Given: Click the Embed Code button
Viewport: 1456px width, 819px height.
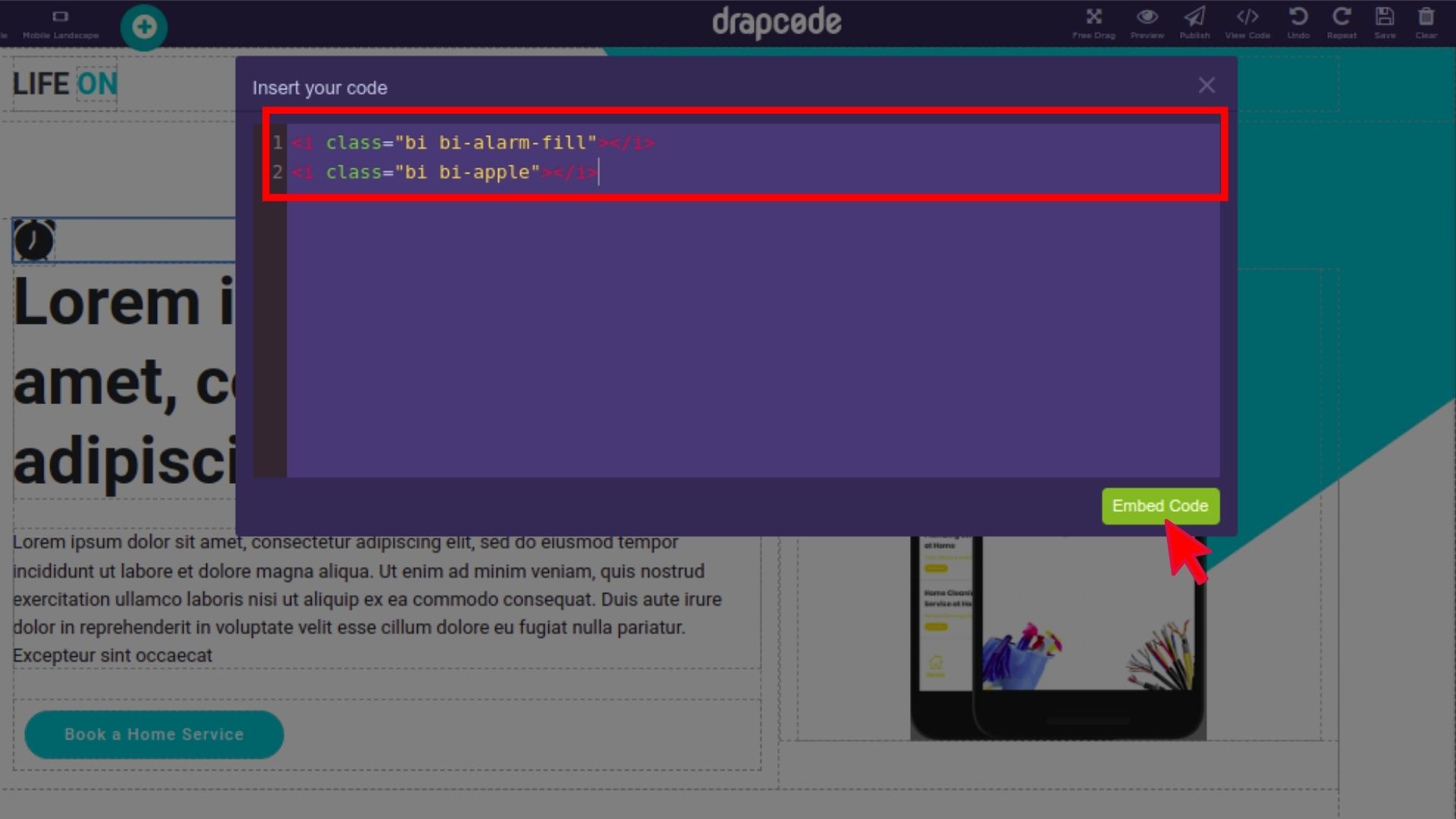Looking at the screenshot, I should click(1160, 506).
